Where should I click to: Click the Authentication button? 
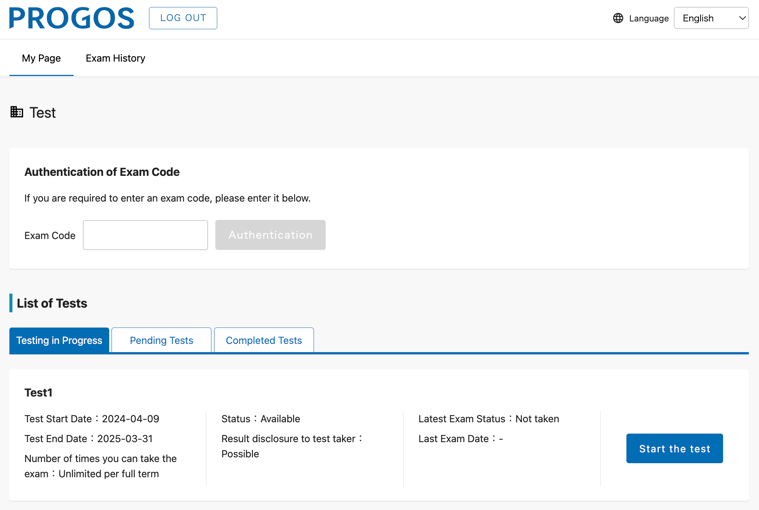point(270,235)
